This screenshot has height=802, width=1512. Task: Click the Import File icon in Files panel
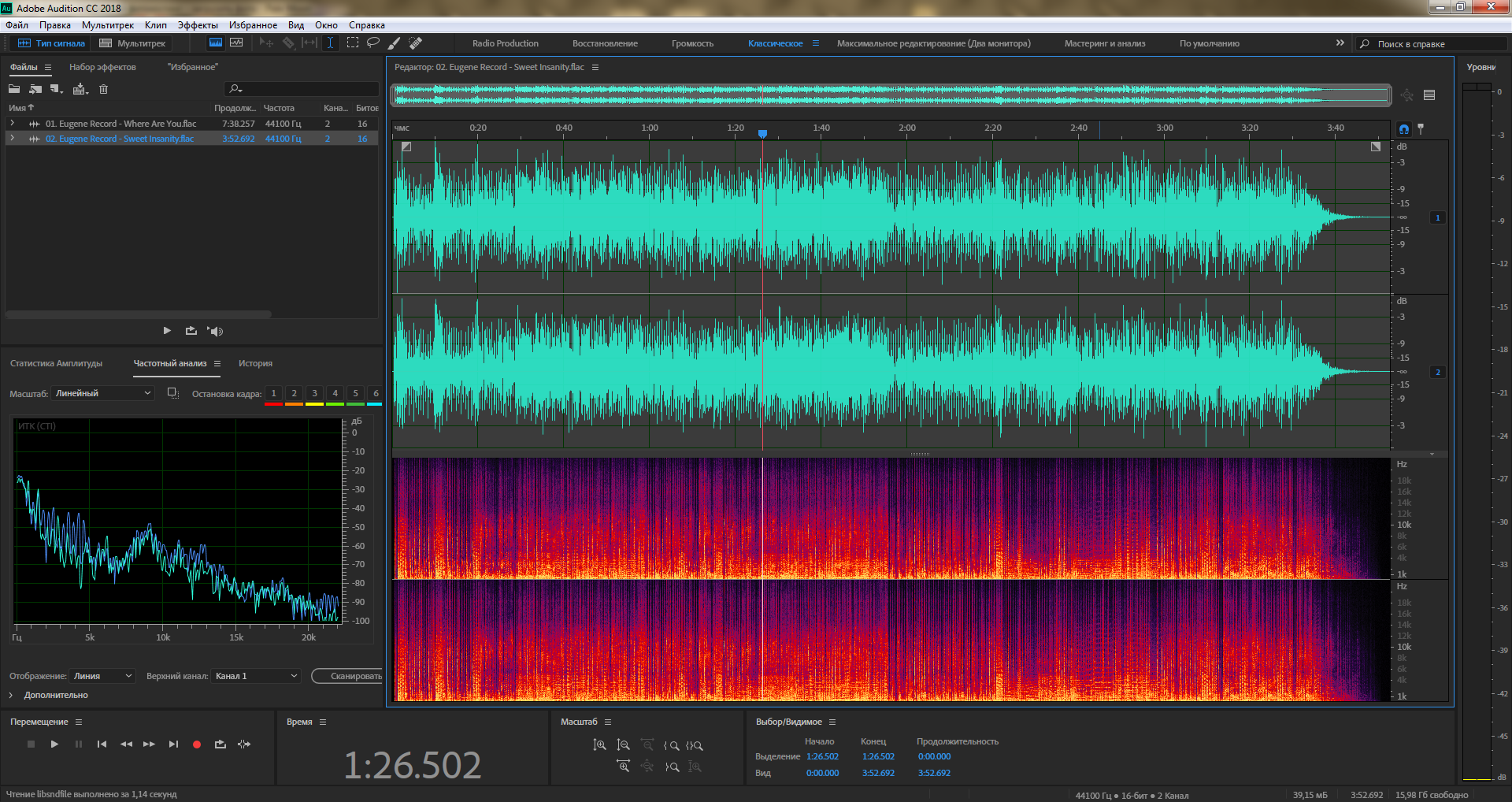coord(35,89)
